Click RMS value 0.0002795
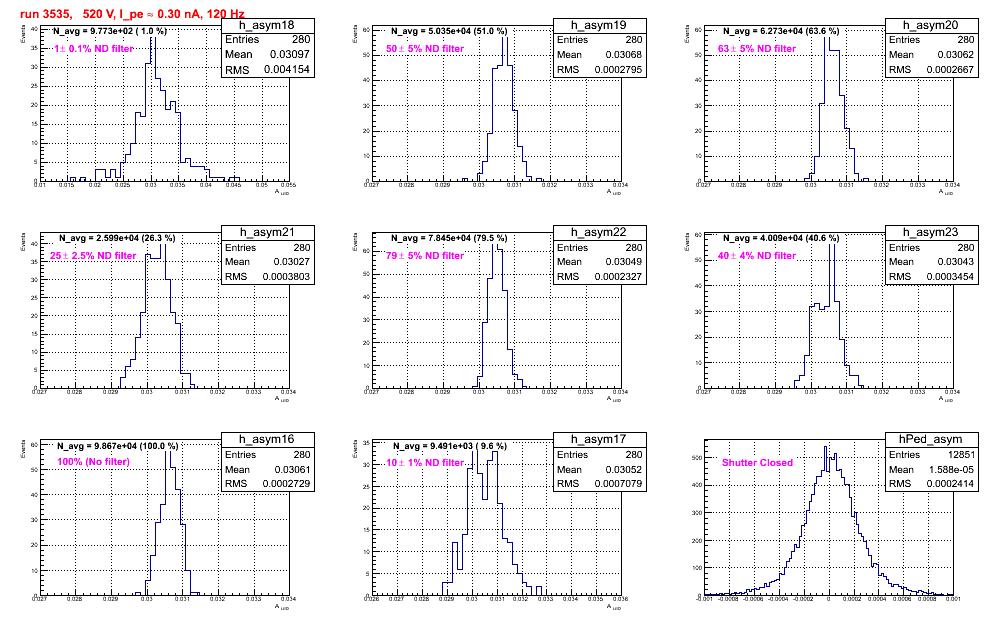Viewport: 996px width, 622px height. coord(618,70)
